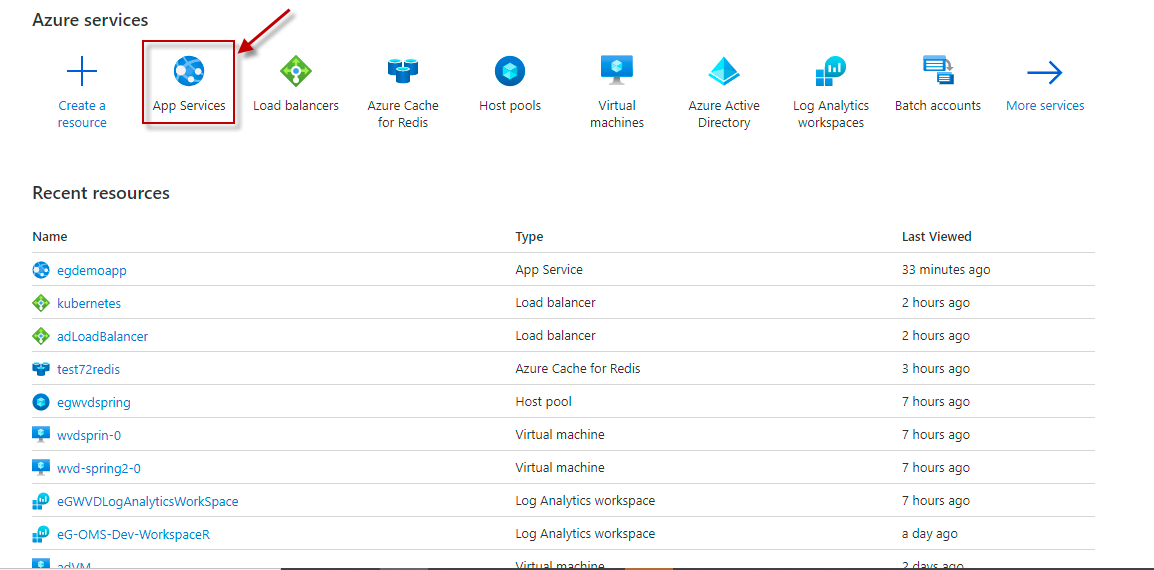Screen dimensions: 1154x570
Task: Open the Batch accounts icon
Action: 938,71
